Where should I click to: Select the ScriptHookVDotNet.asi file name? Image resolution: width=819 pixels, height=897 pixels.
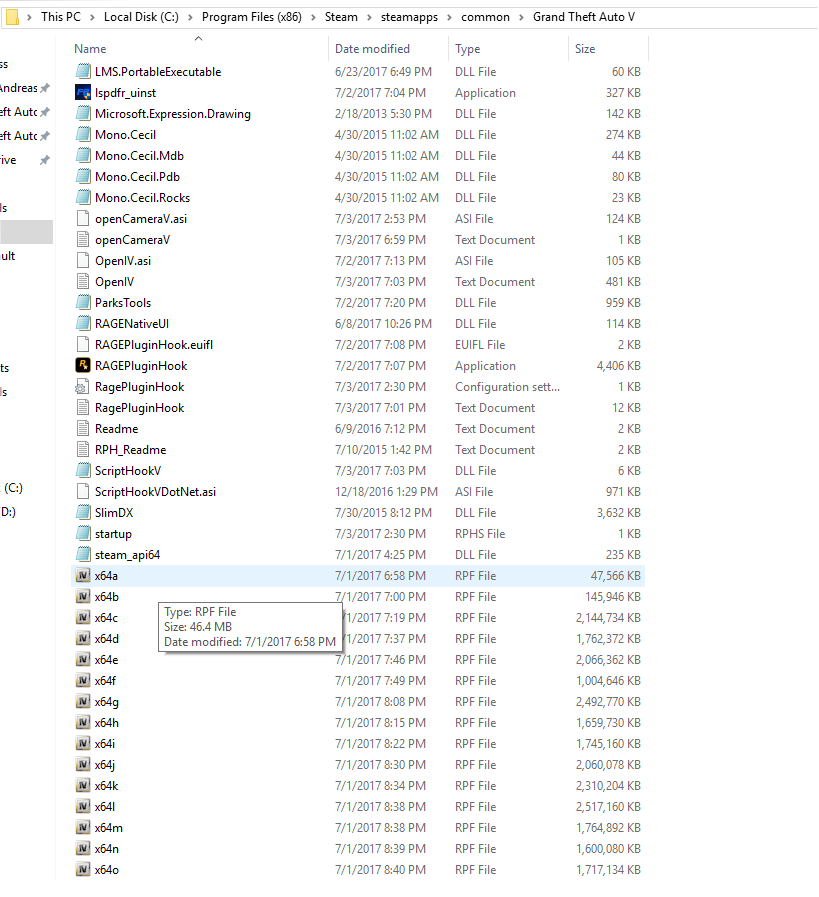click(x=155, y=492)
